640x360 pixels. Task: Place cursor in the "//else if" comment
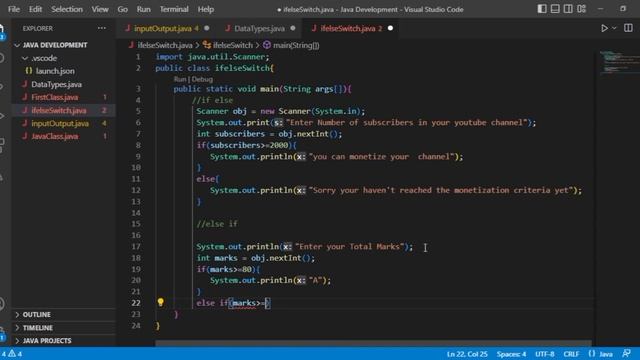[217, 224]
